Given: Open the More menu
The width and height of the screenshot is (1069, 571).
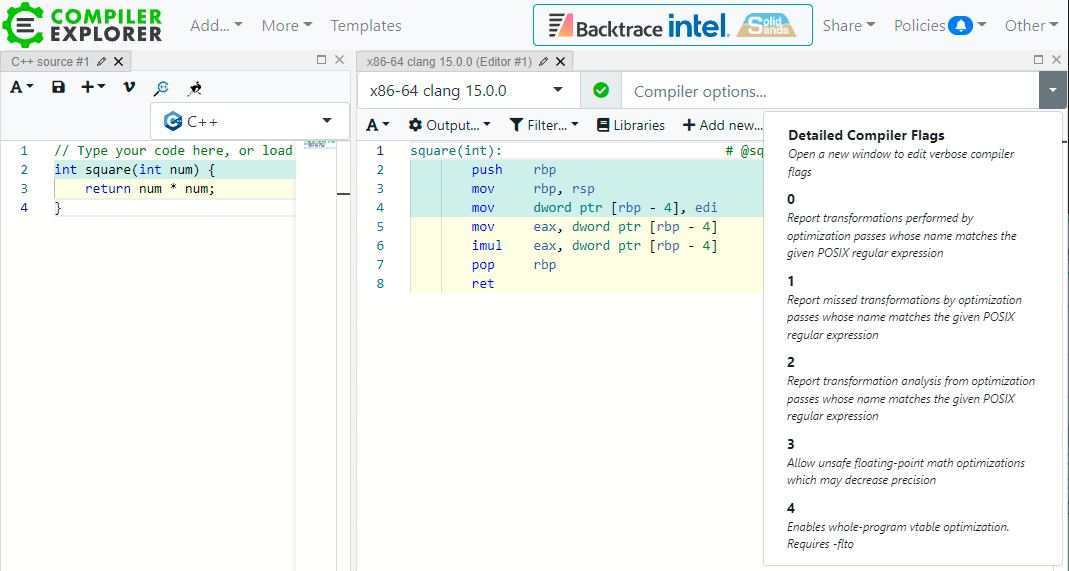Looking at the screenshot, I should point(286,25).
